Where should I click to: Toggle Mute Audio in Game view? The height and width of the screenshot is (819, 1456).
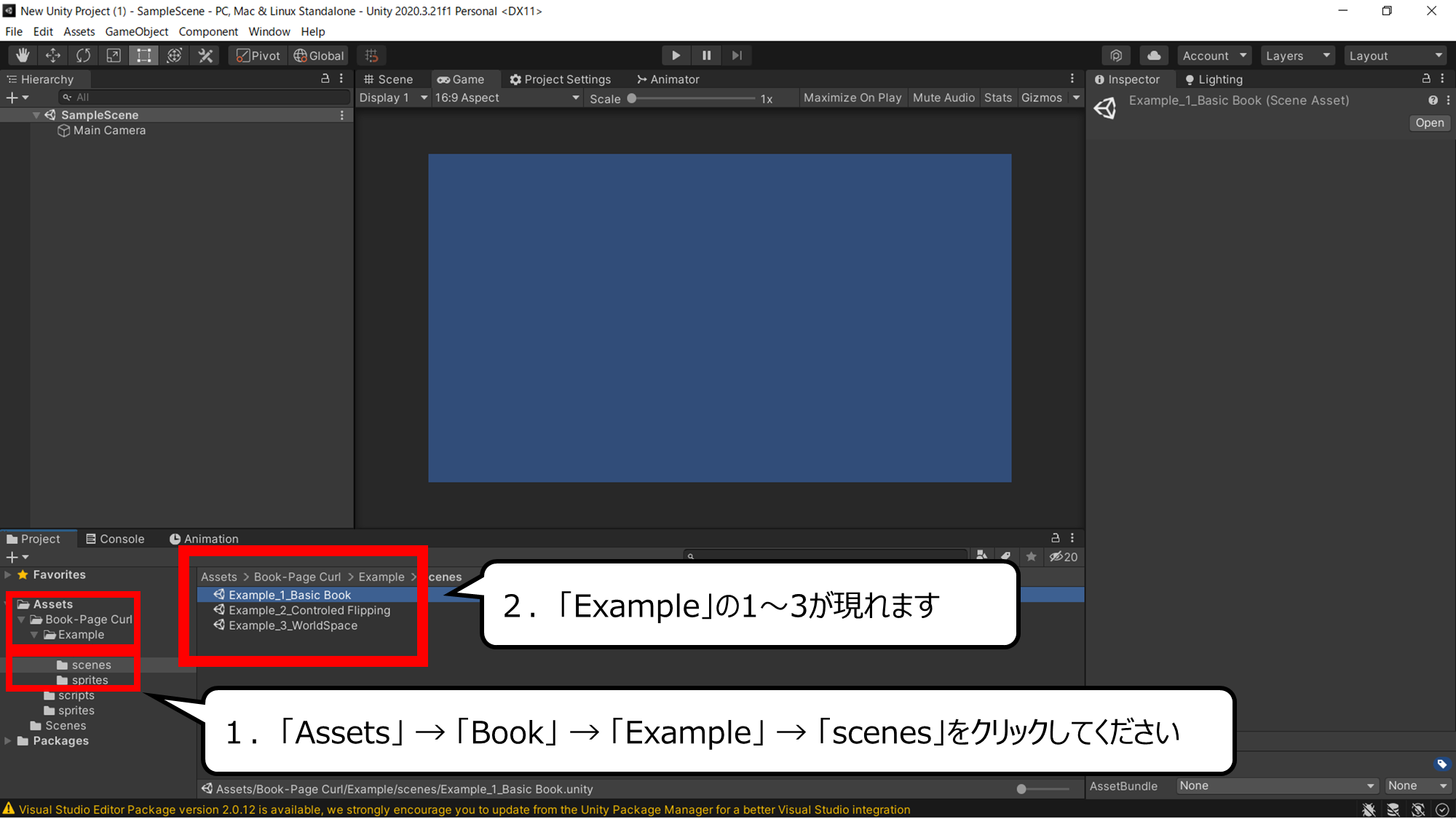(943, 98)
